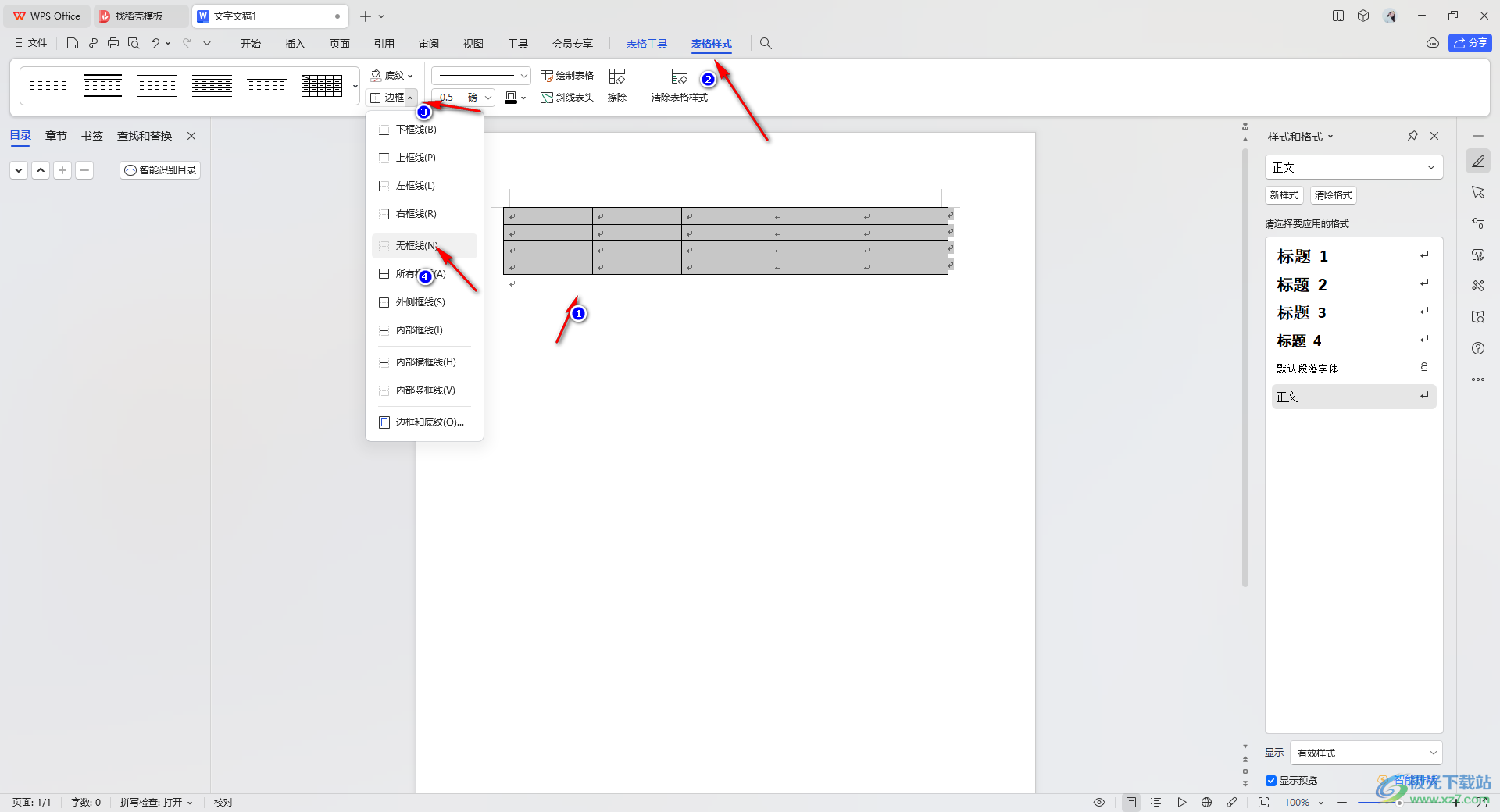
Task: Switch to page layout view icon
Action: click(x=1131, y=802)
